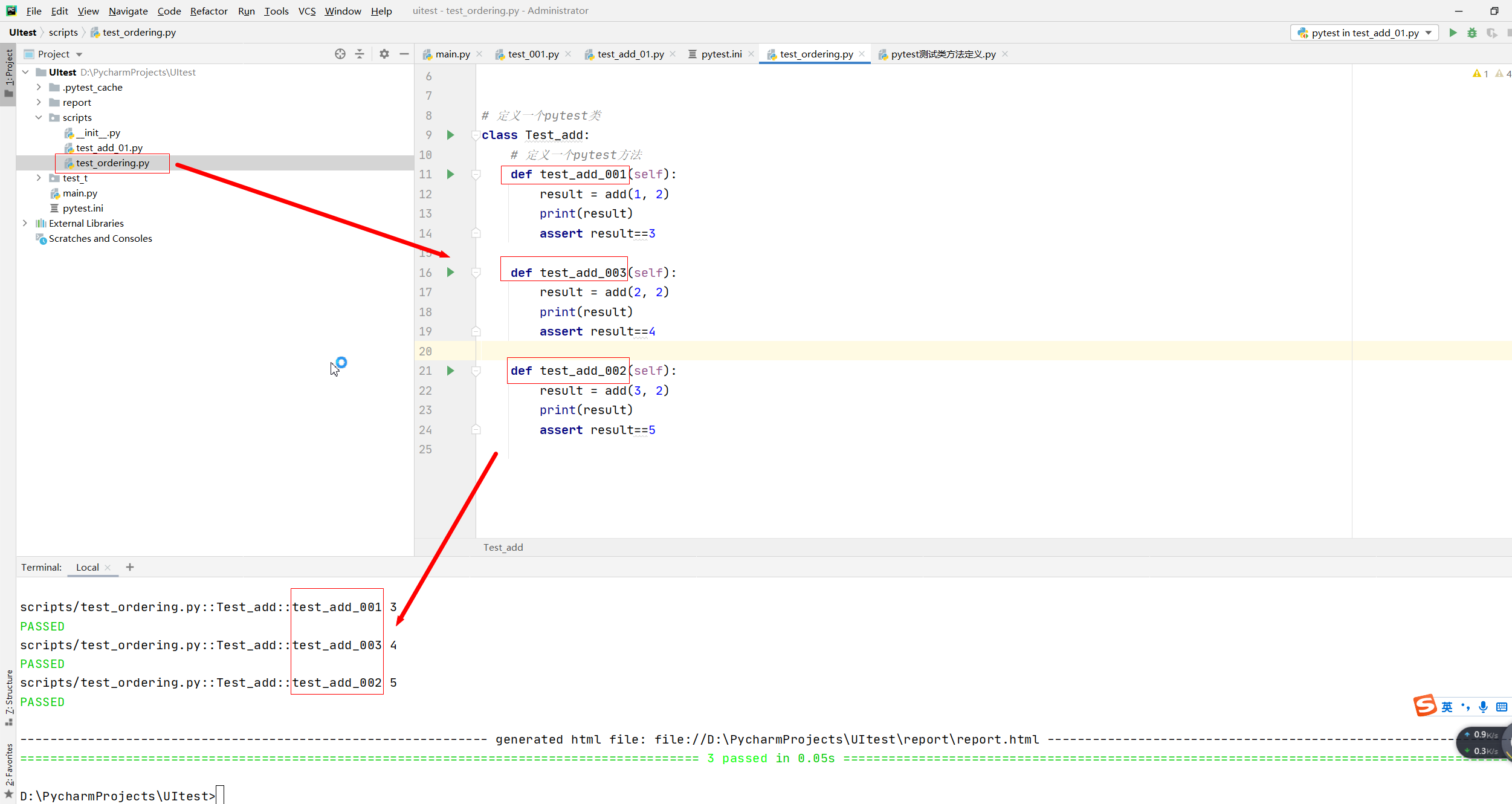
Task: Open Project panel settings gear
Action: coord(384,54)
